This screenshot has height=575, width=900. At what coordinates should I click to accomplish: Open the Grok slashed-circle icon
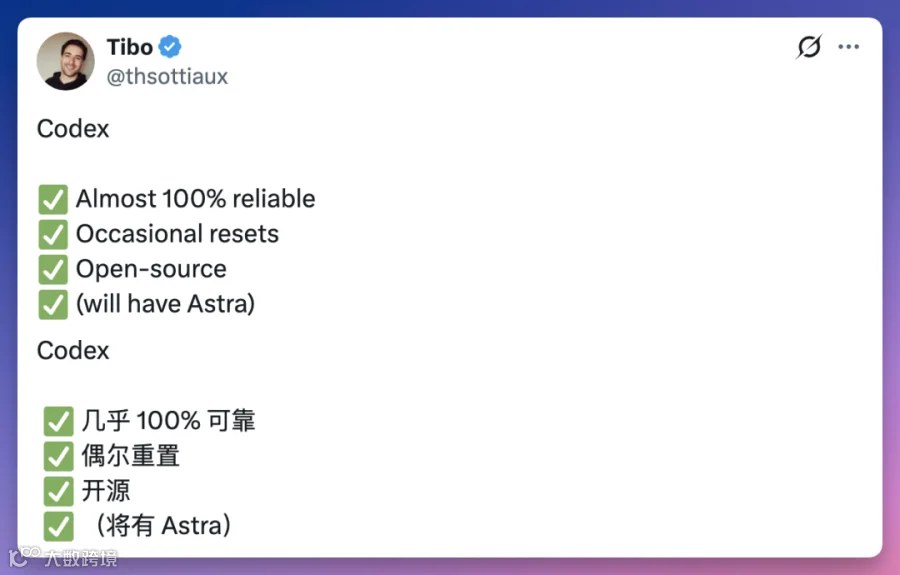pos(809,46)
